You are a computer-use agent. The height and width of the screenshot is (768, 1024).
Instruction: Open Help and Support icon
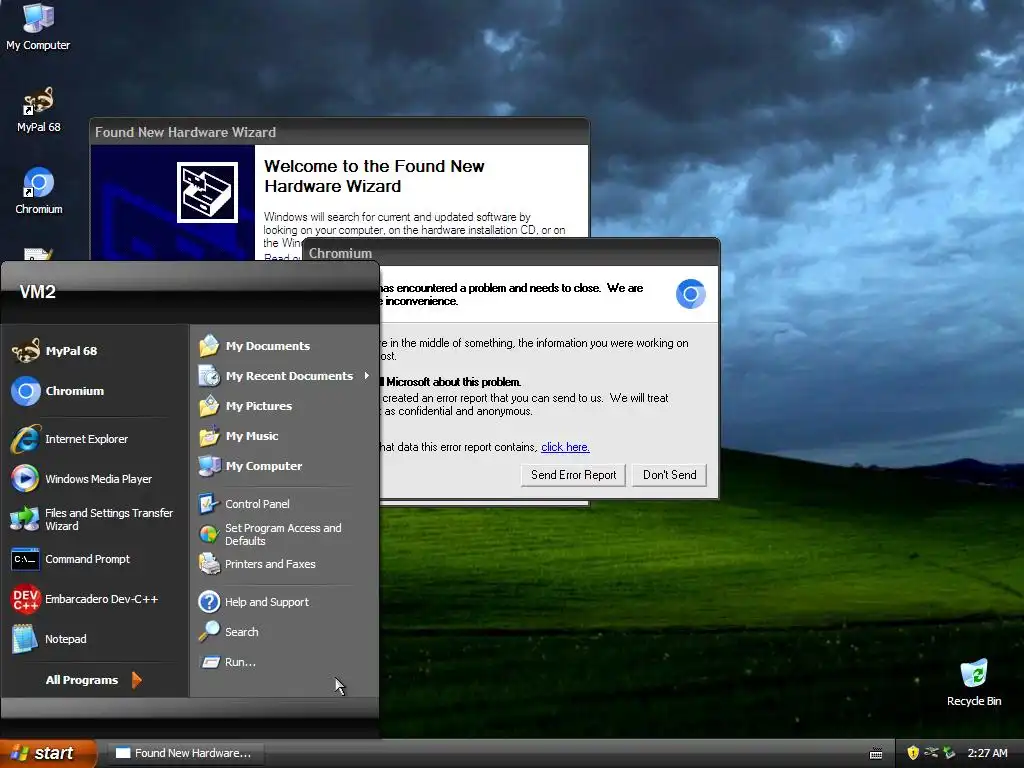[x=209, y=601]
